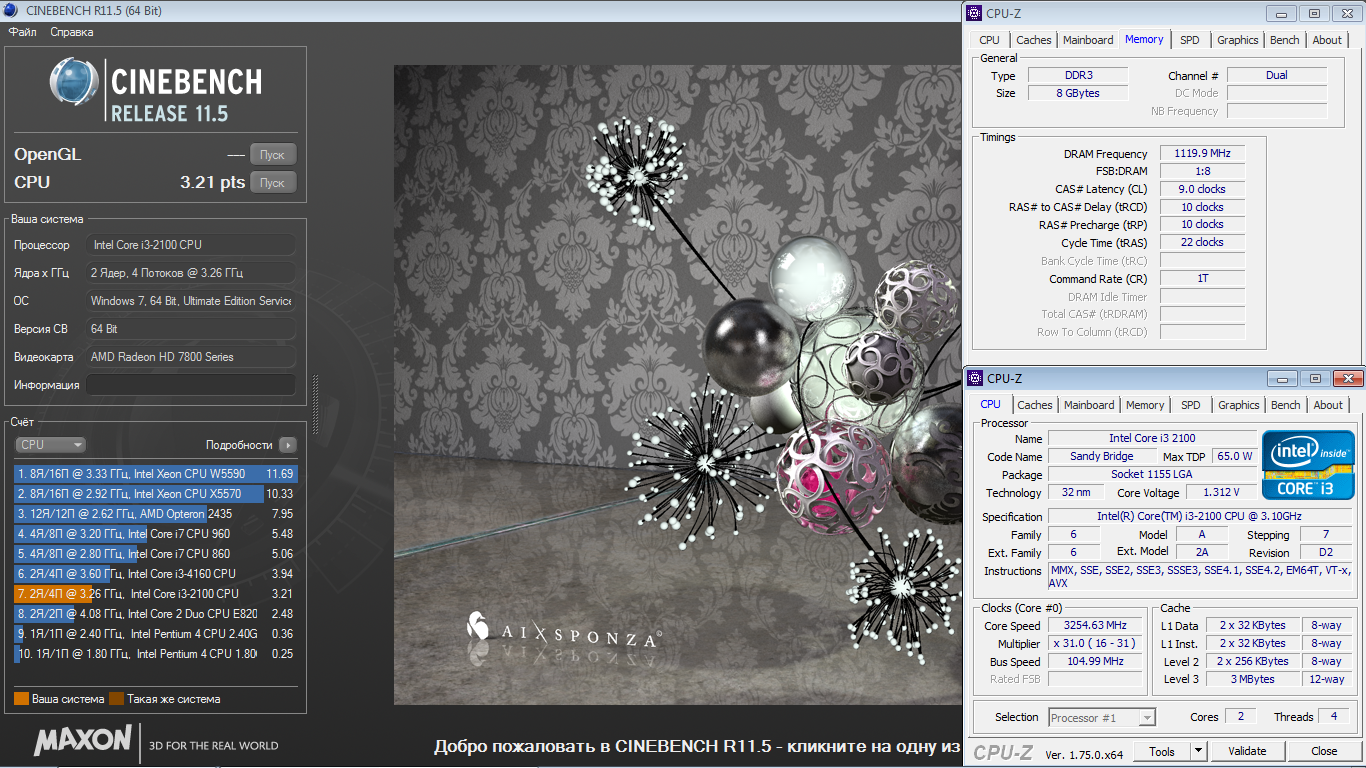Image resolution: width=1366 pixels, height=768 pixels.
Task: Open the About tab in lower CPU-Z
Action: [1328, 405]
